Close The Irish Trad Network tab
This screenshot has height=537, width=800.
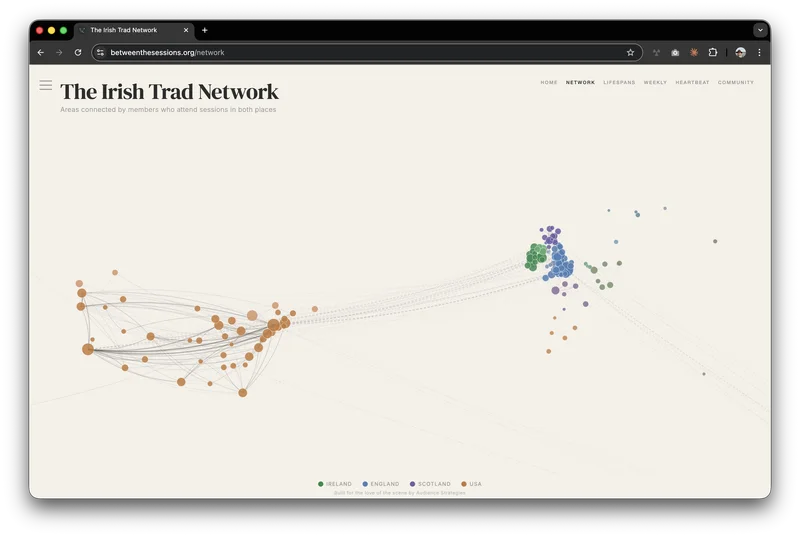tap(186, 30)
